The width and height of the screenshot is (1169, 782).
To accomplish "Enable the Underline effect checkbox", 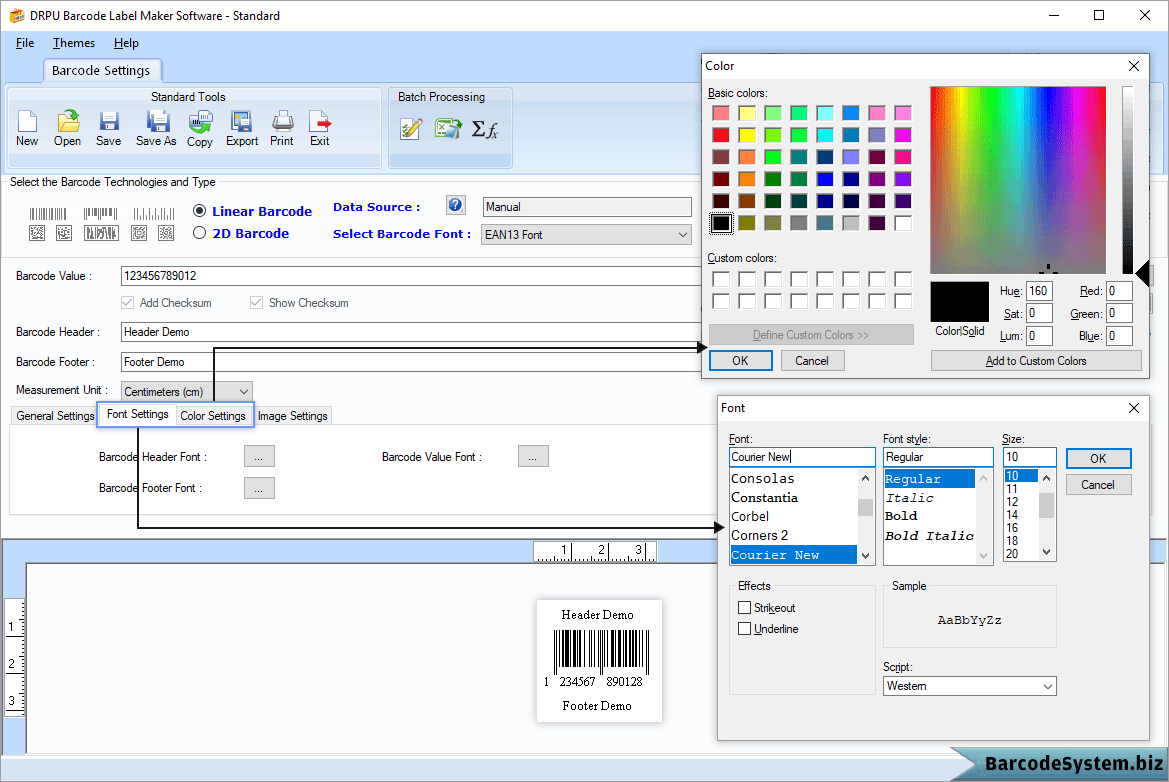I will point(744,628).
